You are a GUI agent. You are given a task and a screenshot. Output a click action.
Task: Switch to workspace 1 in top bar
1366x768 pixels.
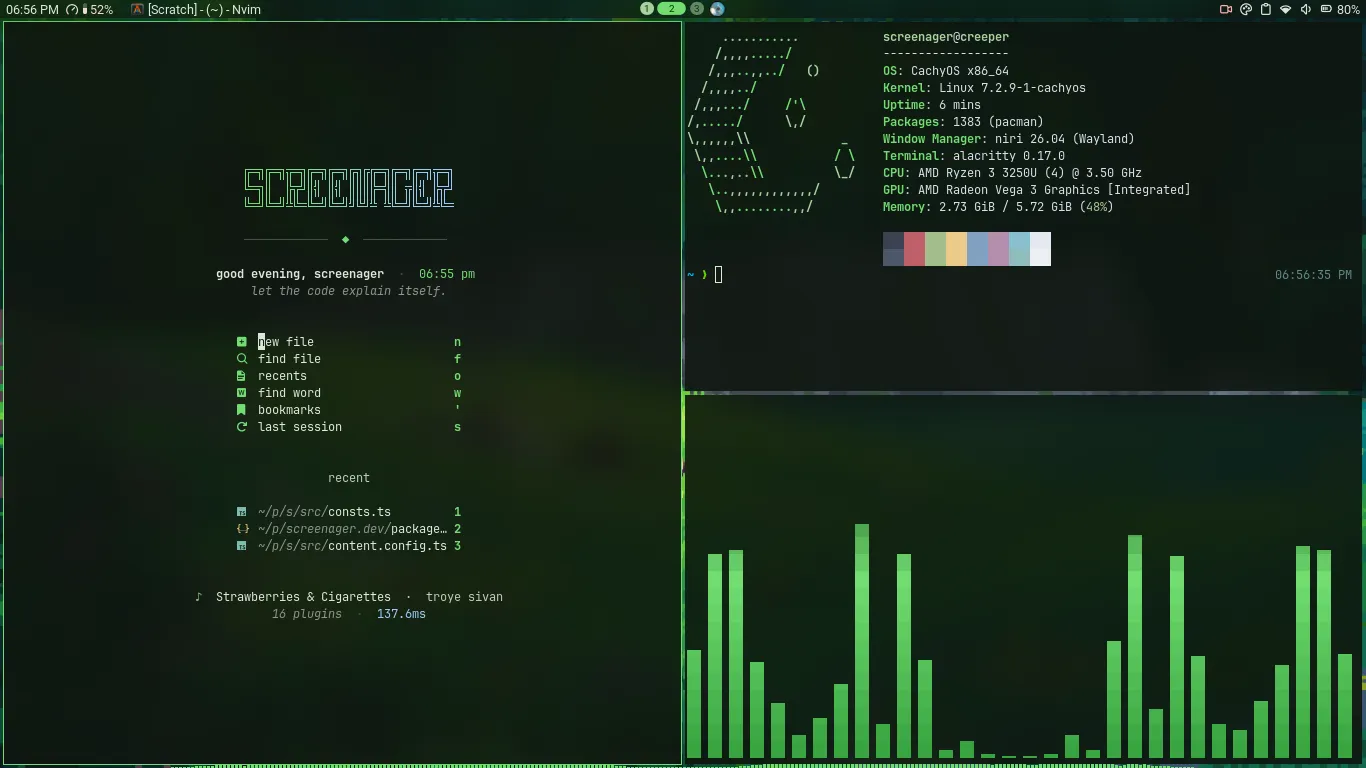(x=647, y=9)
